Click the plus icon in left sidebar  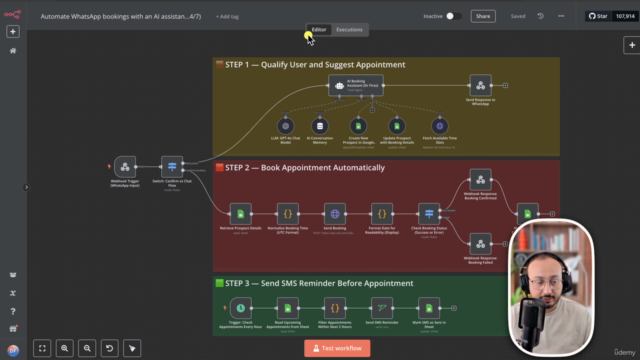13,31
